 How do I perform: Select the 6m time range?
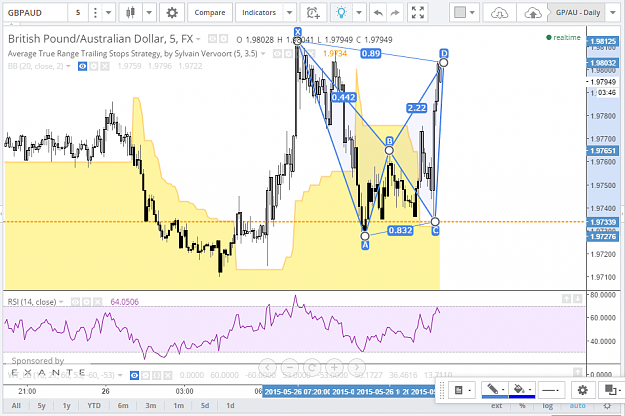point(123,406)
